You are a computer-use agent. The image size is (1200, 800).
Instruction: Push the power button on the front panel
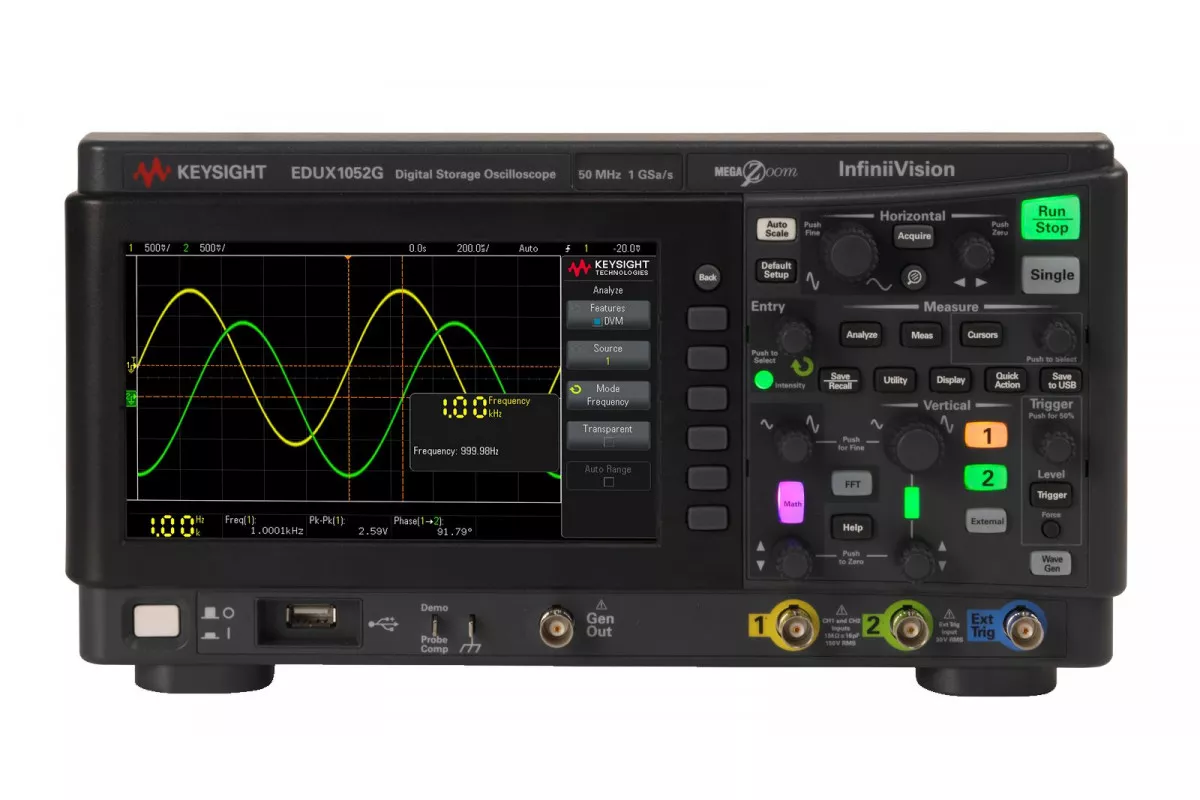[156, 621]
